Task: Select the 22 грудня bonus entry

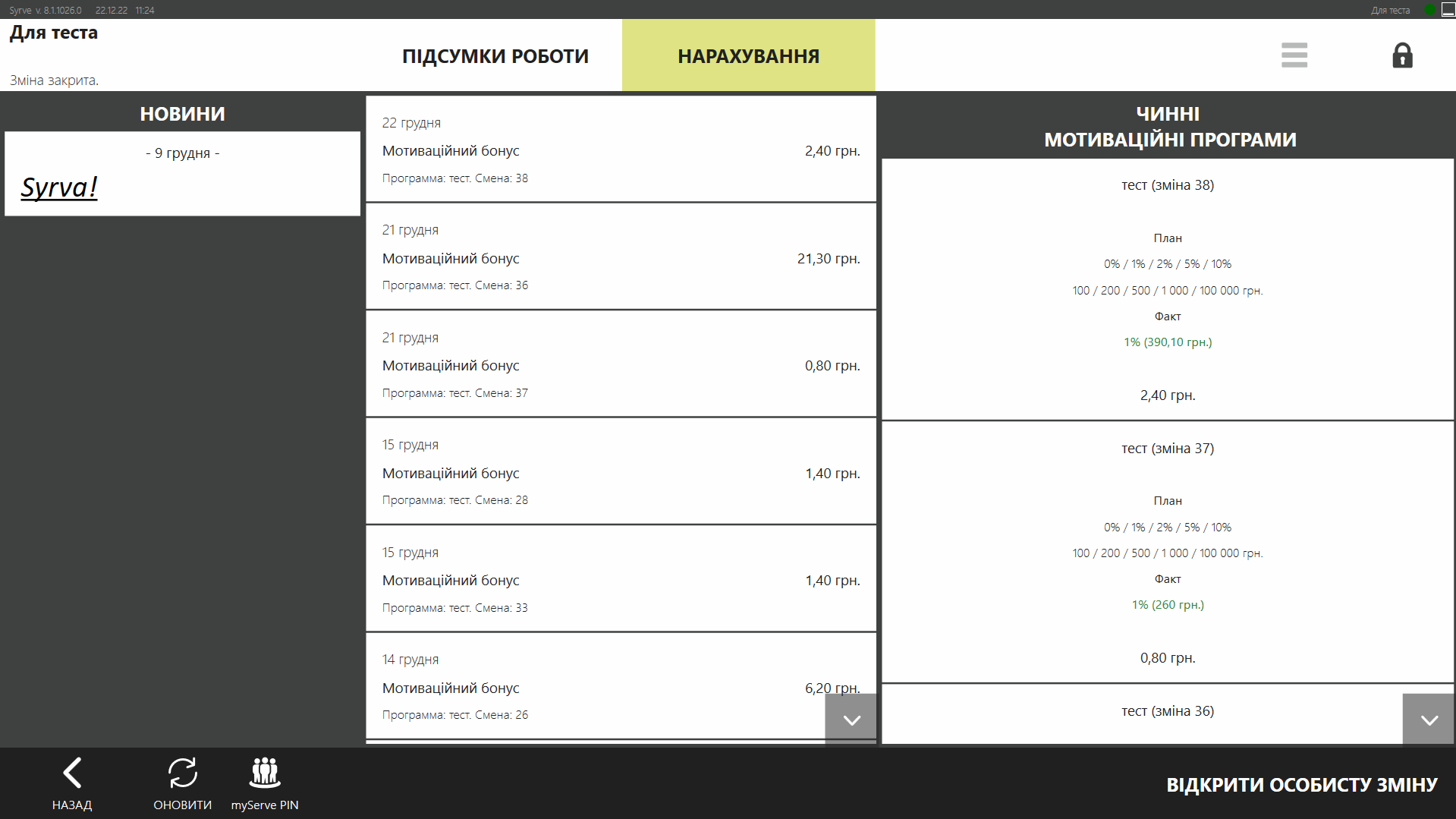Action: pos(621,150)
